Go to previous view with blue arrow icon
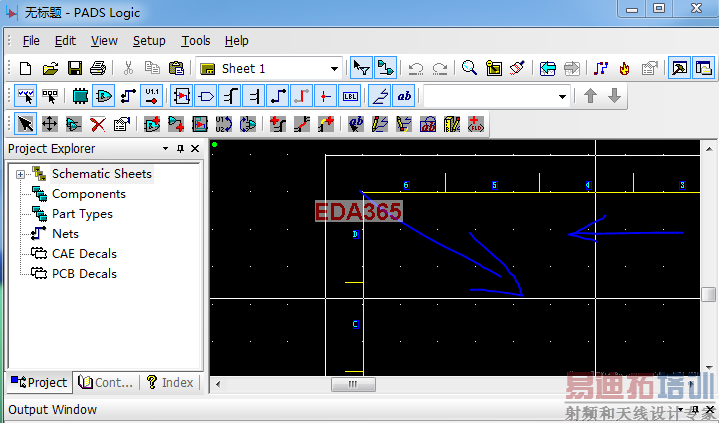The width and height of the screenshot is (719, 423). (548, 69)
